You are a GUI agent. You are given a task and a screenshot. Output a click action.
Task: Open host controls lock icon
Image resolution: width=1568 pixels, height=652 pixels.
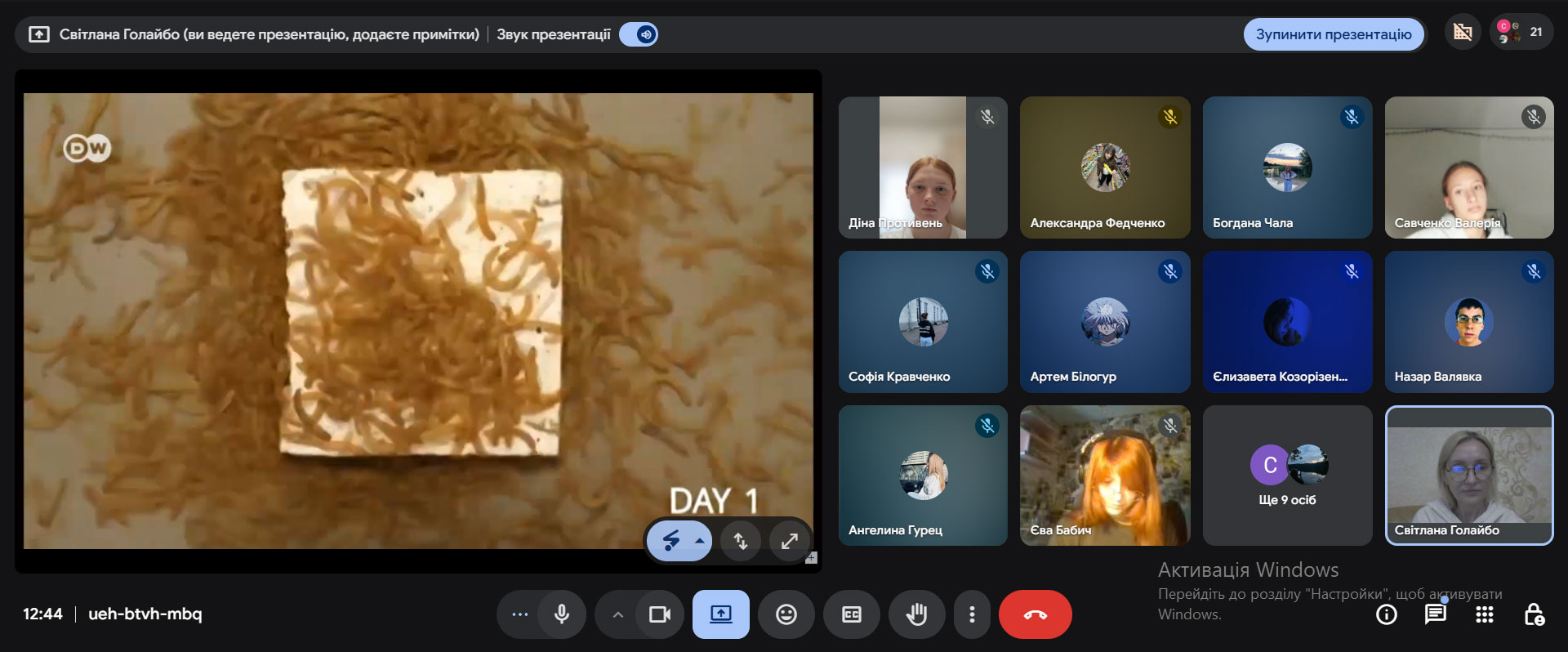tap(1533, 614)
